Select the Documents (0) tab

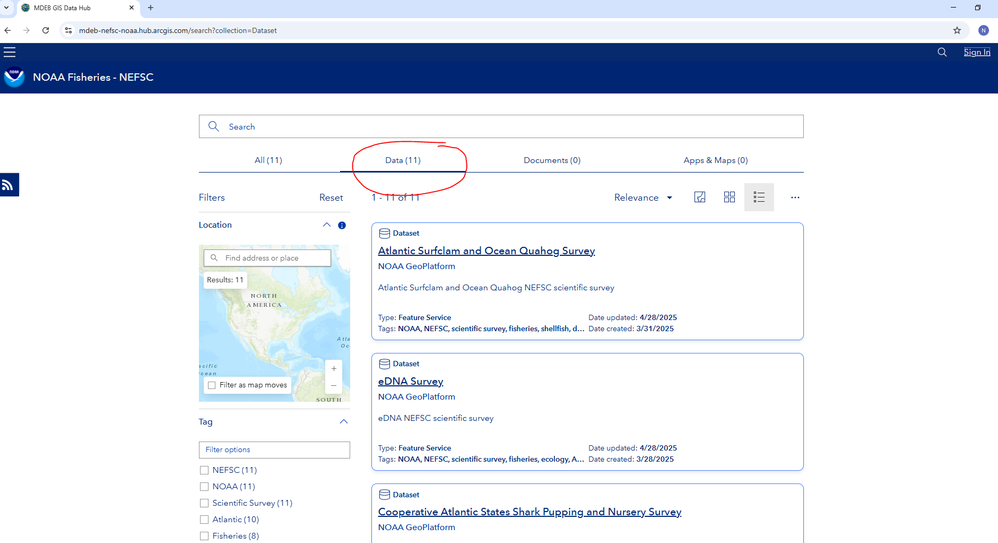pyautogui.click(x=552, y=160)
